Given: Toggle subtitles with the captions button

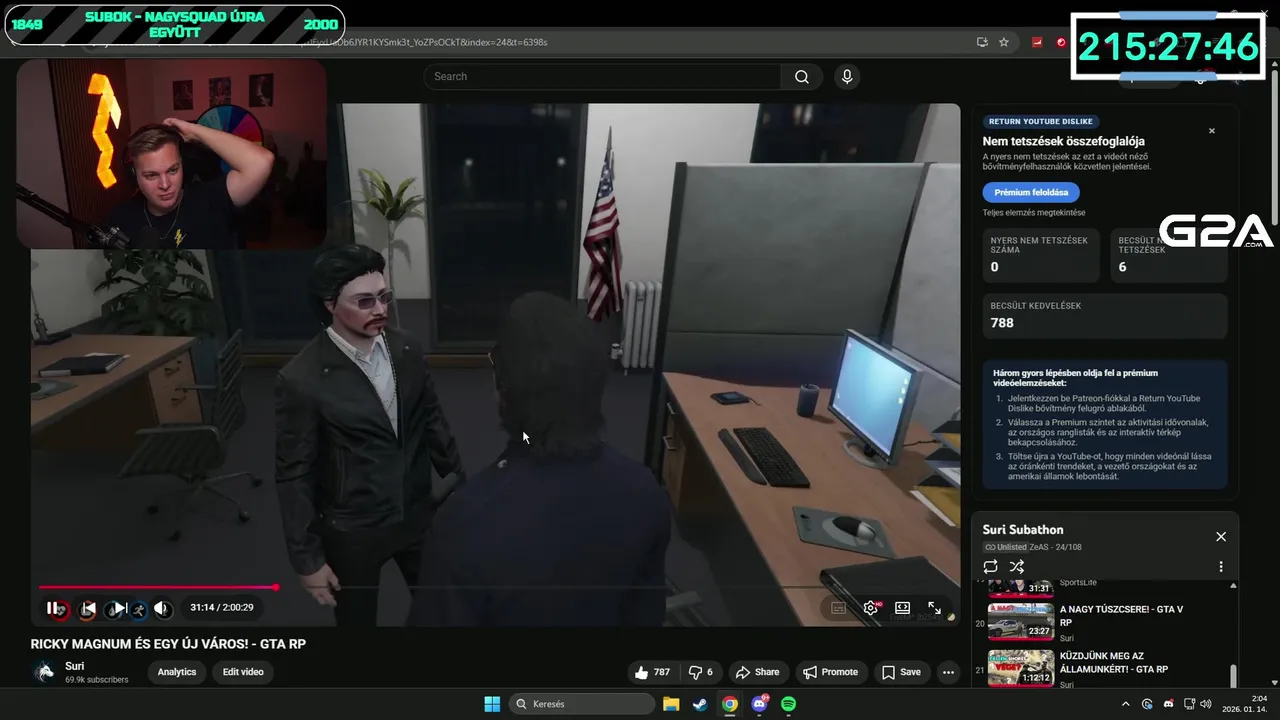Looking at the screenshot, I should 838,608.
